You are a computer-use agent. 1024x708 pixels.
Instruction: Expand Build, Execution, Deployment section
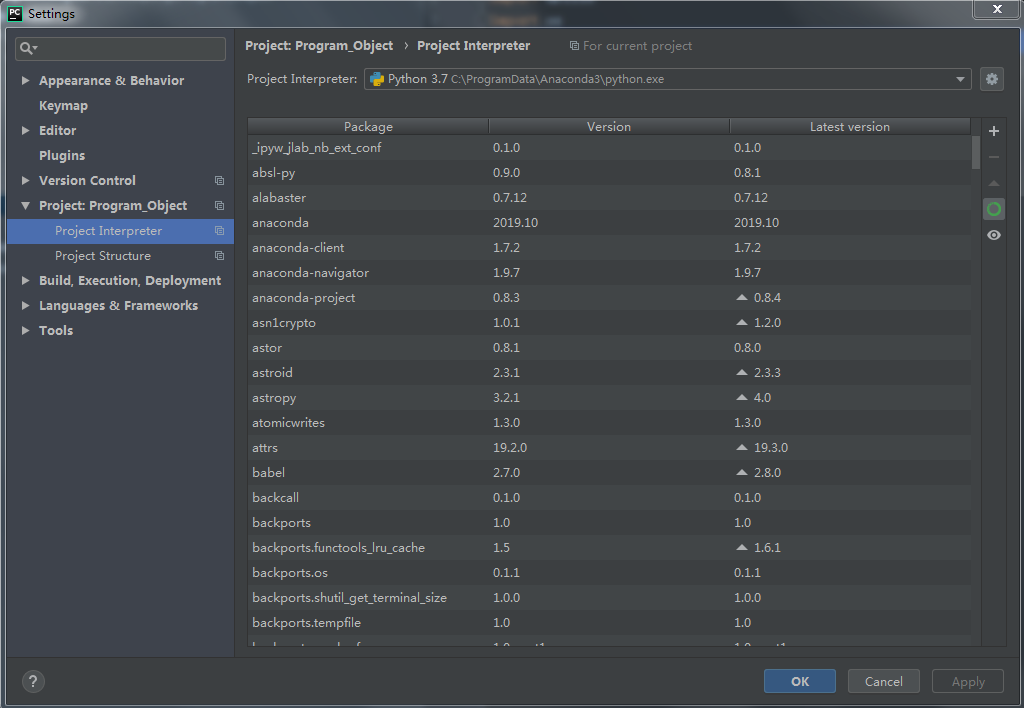pyautogui.click(x=25, y=280)
